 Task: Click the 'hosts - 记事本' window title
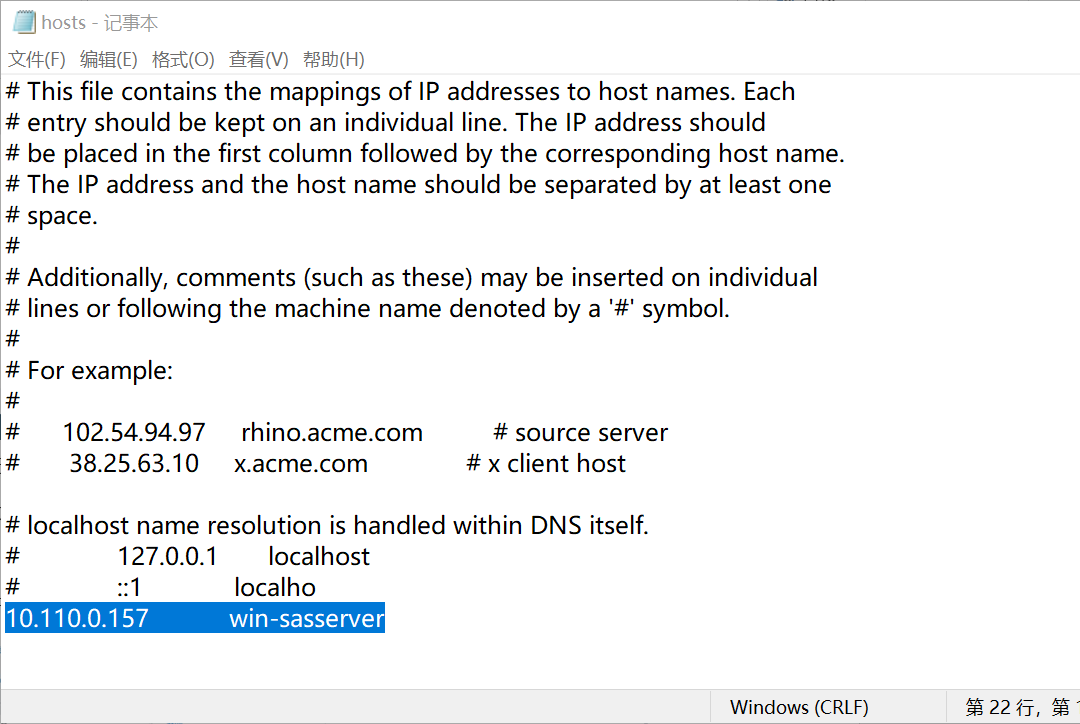(x=100, y=23)
